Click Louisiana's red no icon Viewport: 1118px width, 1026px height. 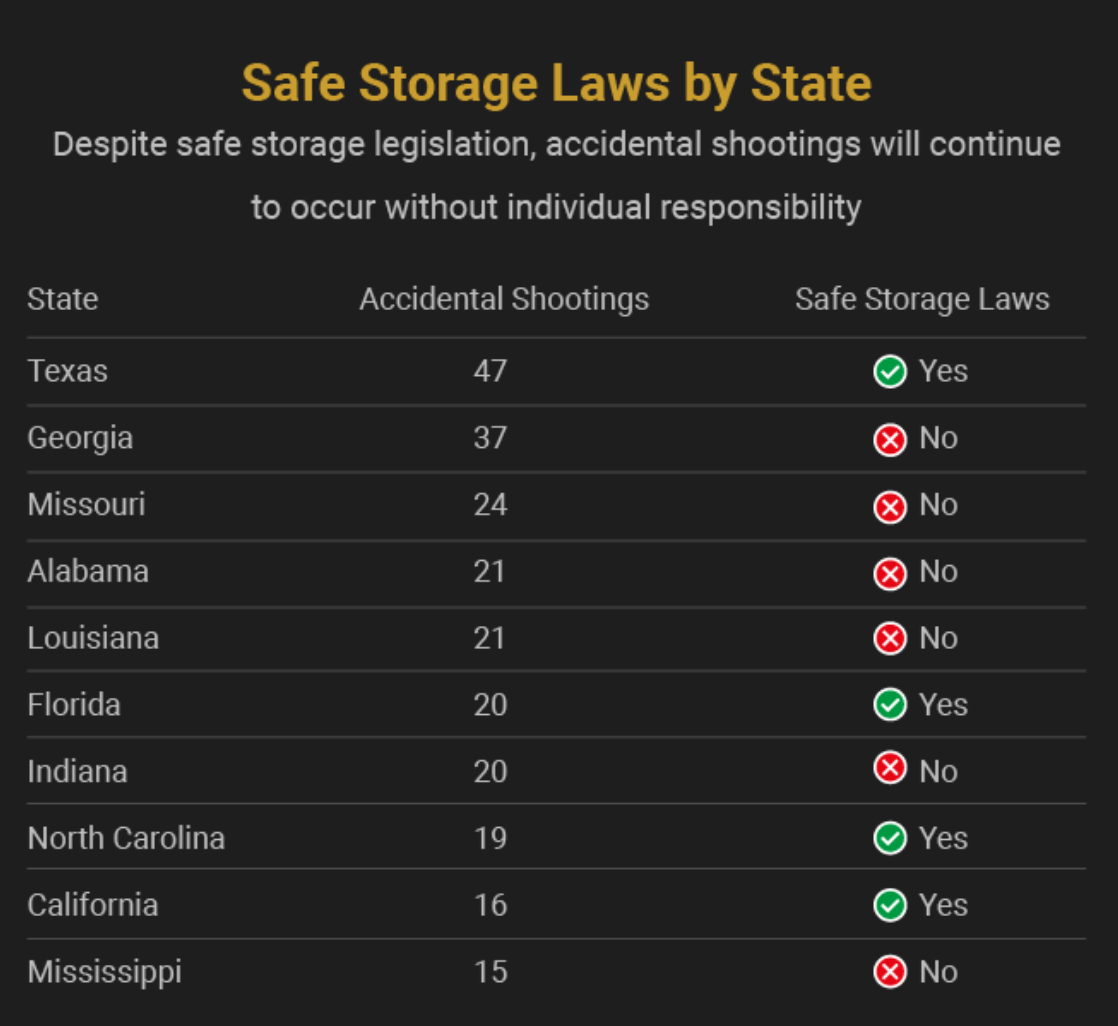(x=889, y=639)
